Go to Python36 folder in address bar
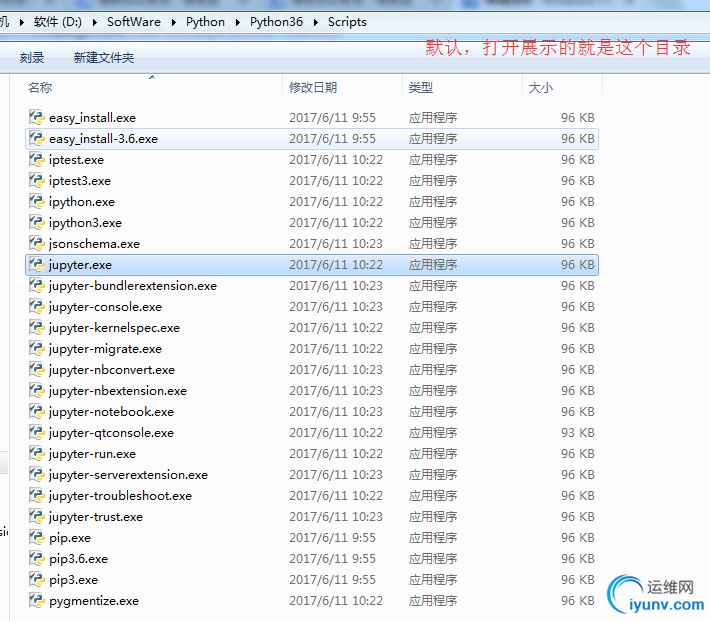 pos(276,22)
